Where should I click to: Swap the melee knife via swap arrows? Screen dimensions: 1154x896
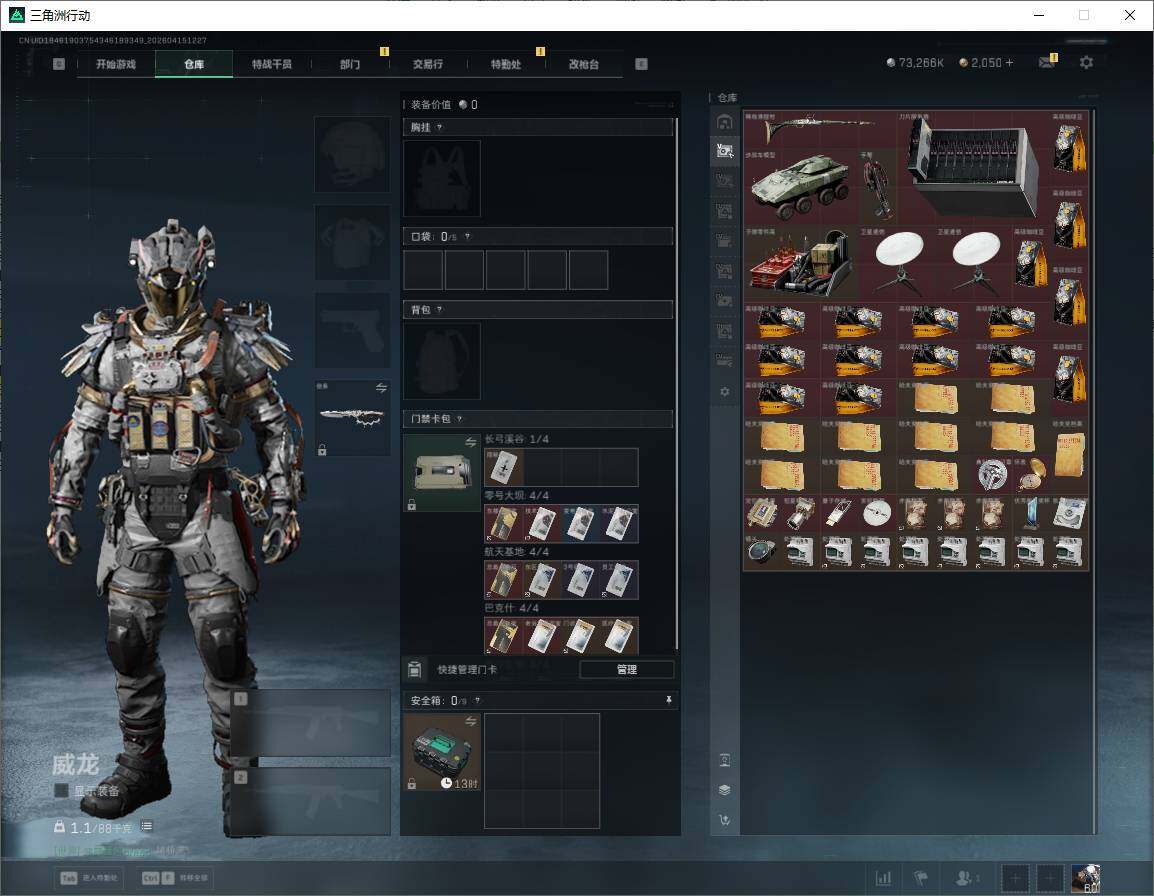point(381,388)
